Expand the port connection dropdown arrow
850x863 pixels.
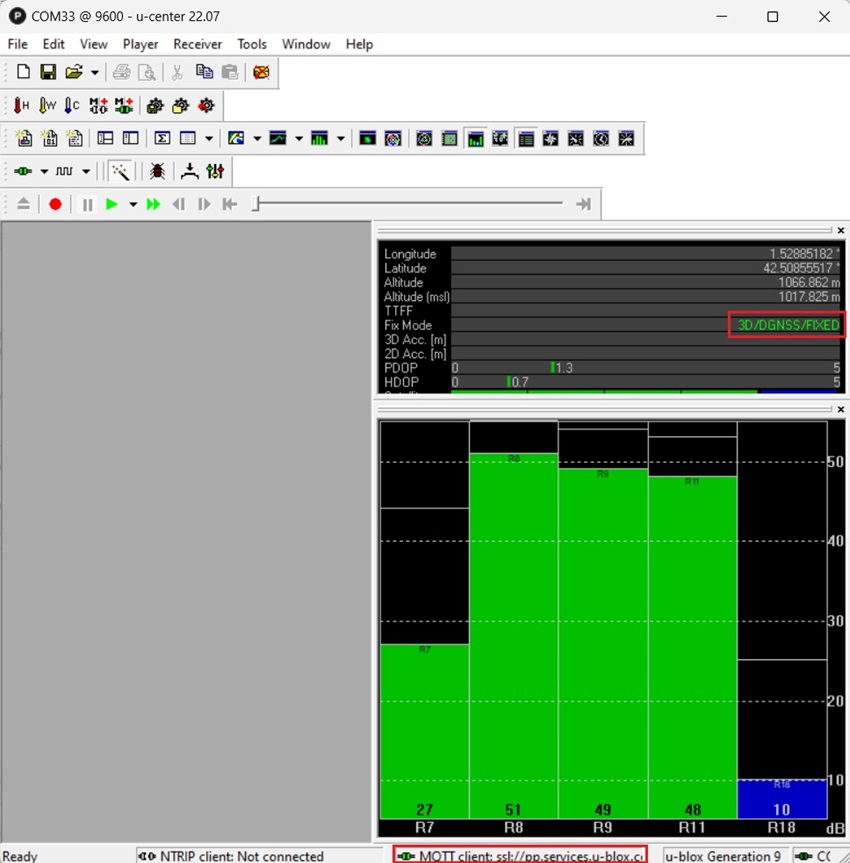click(44, 172)
